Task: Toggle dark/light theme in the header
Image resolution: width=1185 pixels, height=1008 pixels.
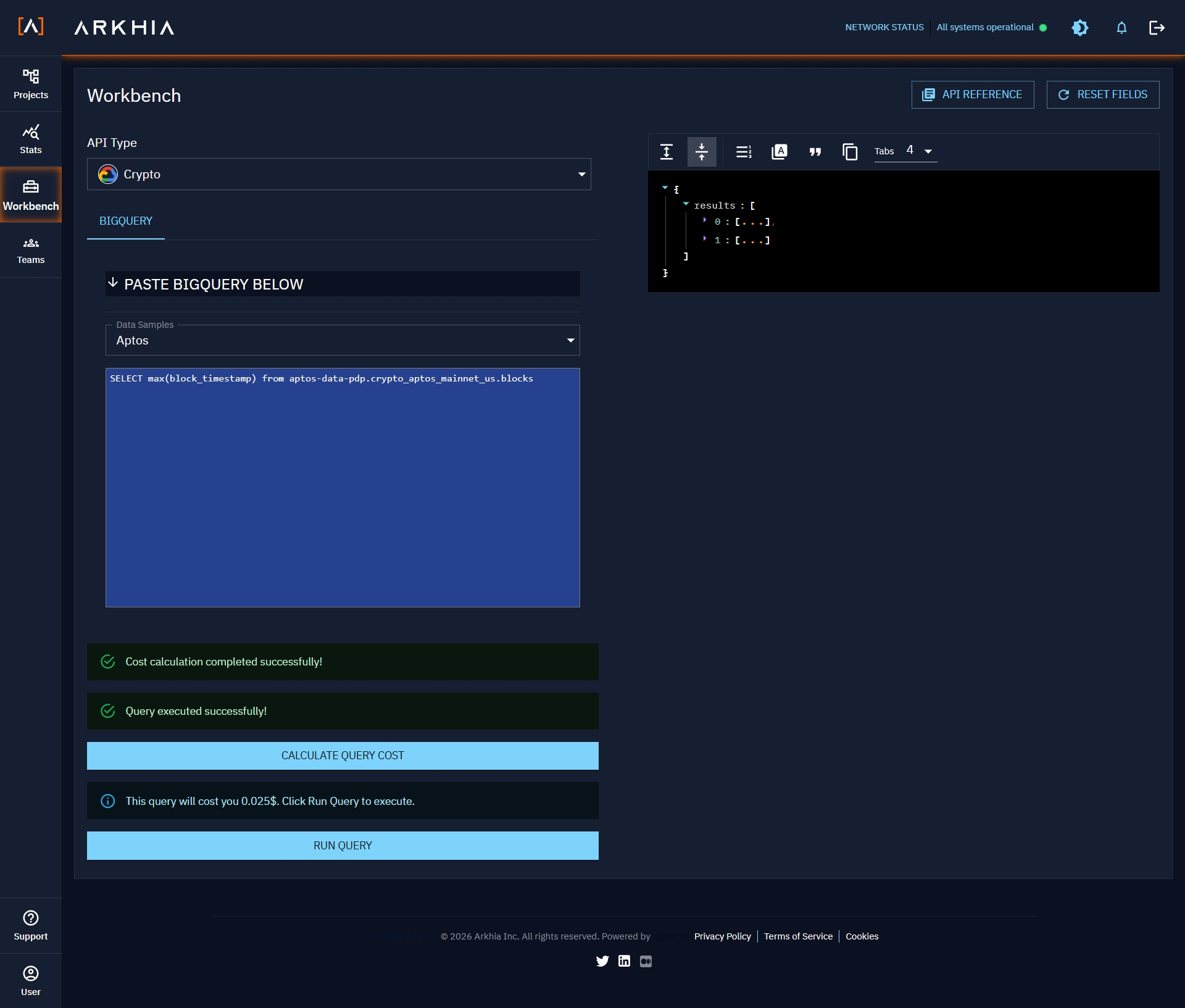Action: (1080, 28)
